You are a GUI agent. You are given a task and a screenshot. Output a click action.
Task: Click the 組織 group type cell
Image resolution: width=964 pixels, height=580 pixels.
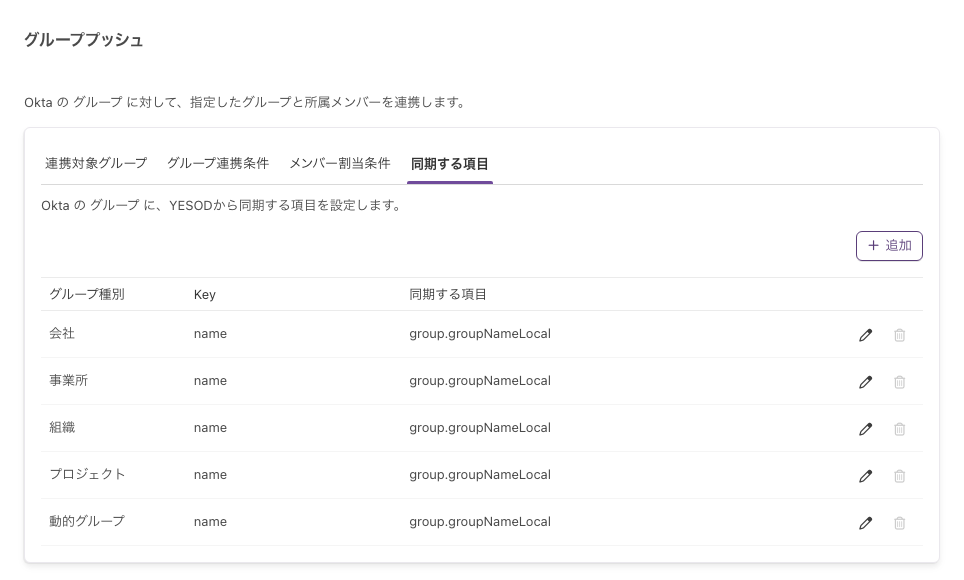tap(62, 427)
